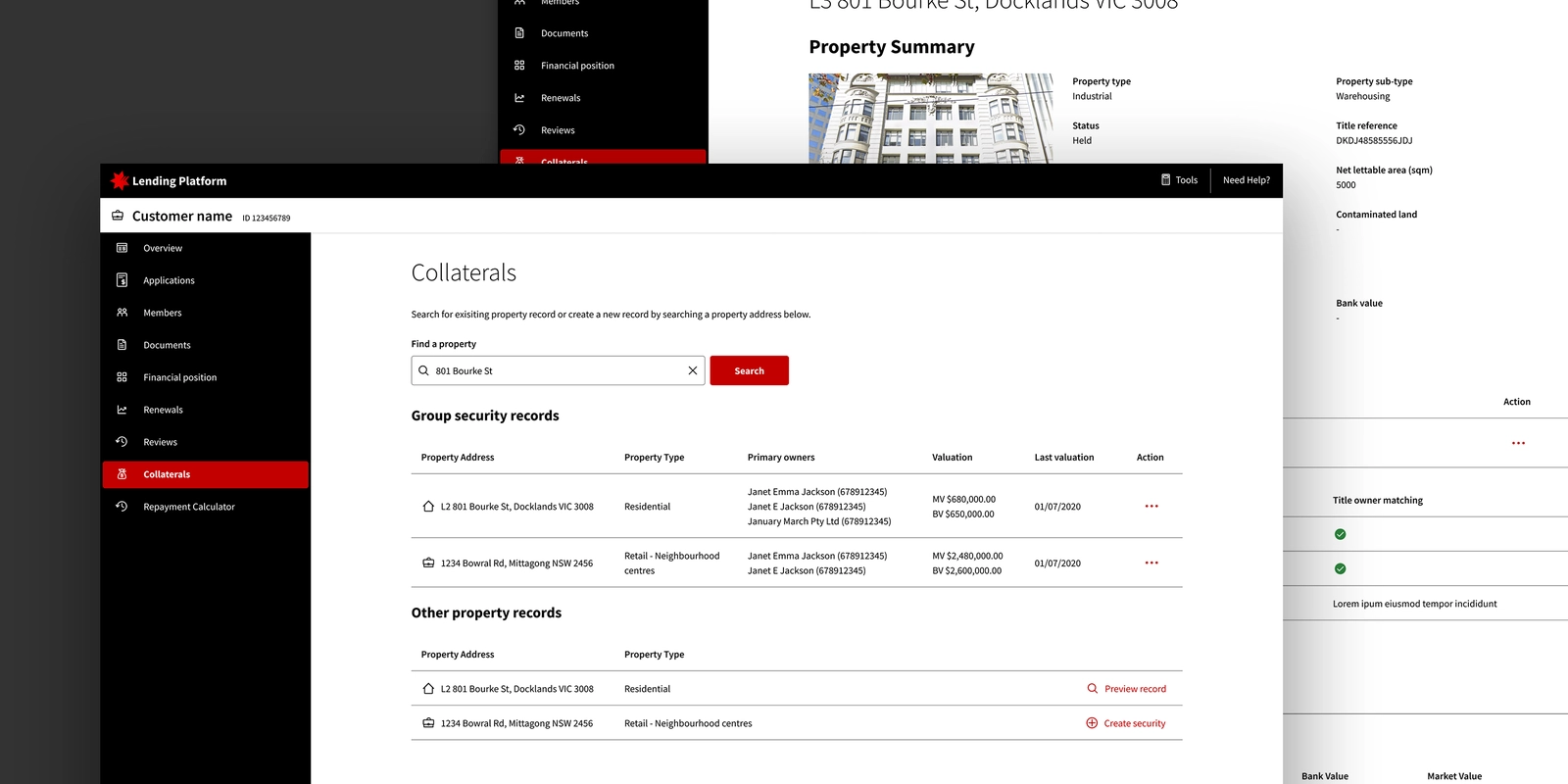Click the Find a property search field
The height and width of the screenshot is (784, 1568).
point(558,370)
